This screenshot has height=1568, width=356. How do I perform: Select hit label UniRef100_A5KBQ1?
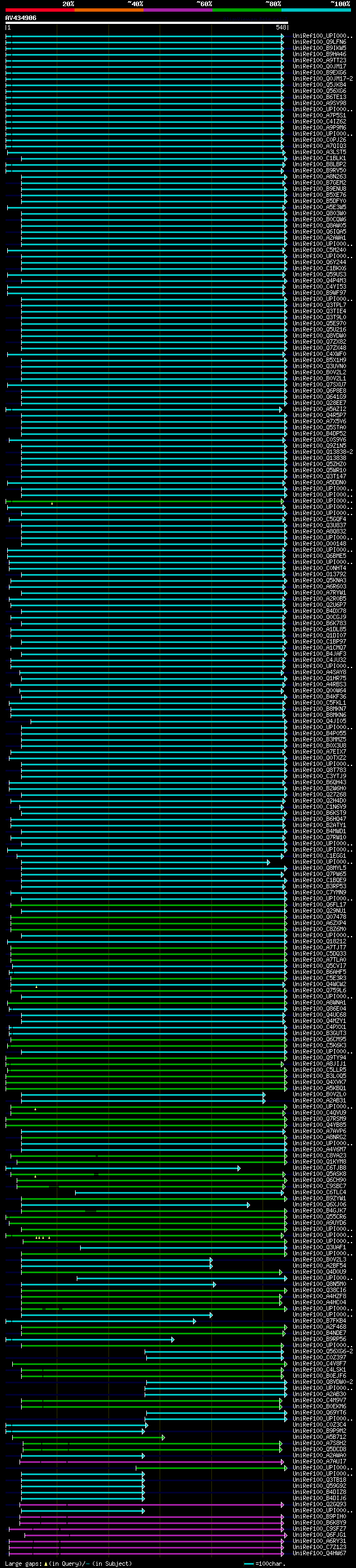click(319, 1089)
